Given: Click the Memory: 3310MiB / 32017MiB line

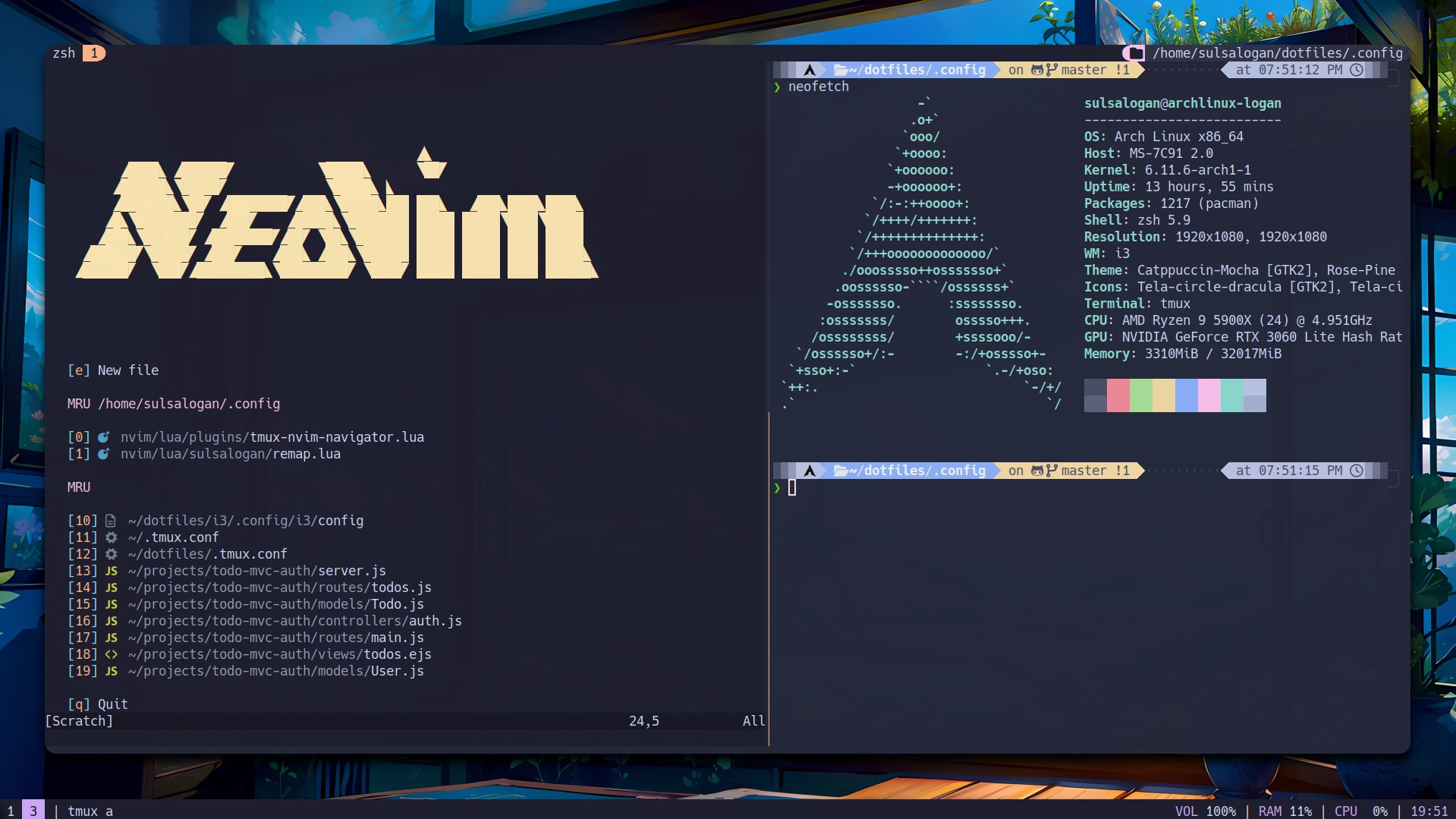Looking at the screenshot, I should tap(1183, 354).
